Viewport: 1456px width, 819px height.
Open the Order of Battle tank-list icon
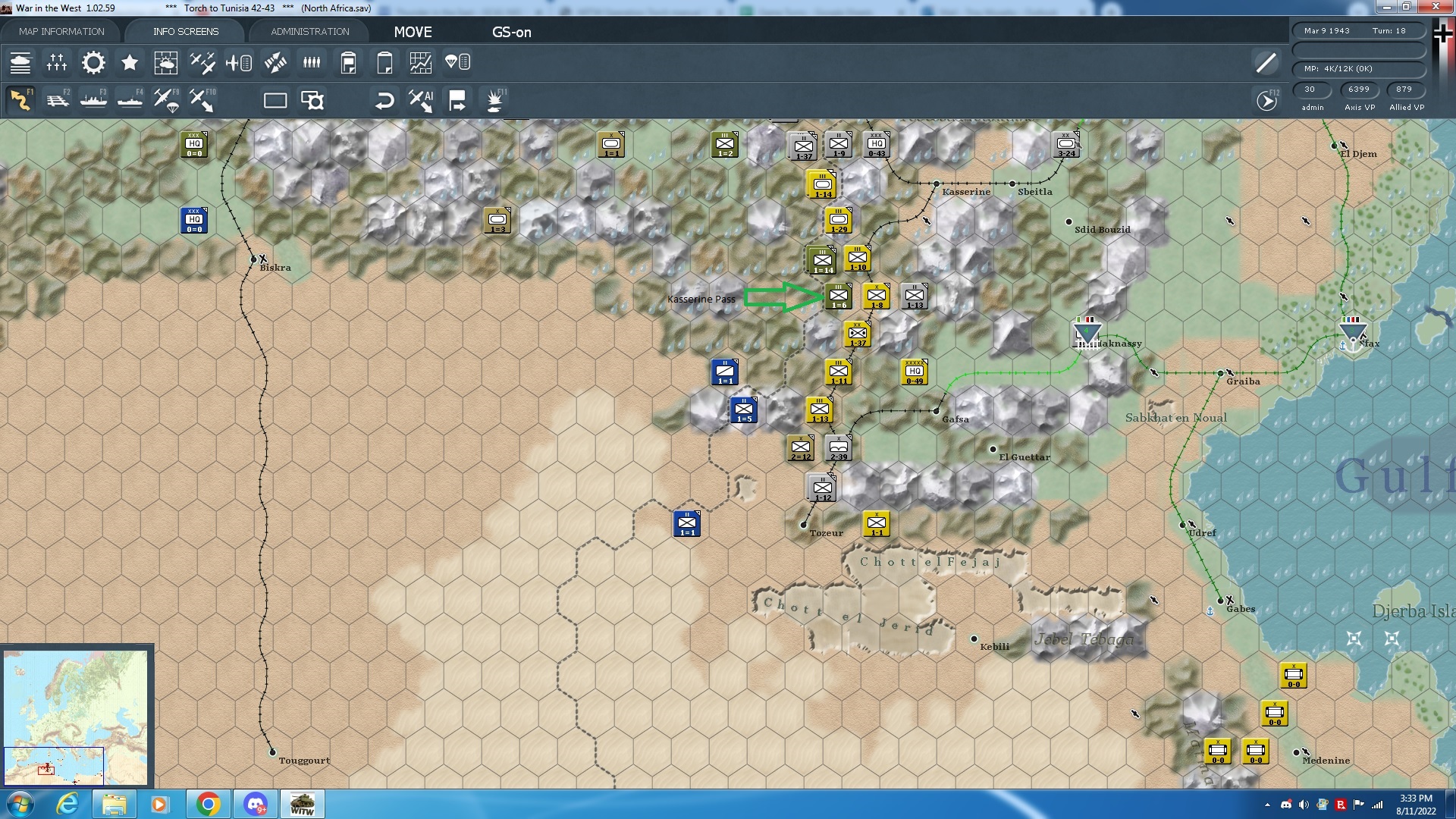(20, 63)
